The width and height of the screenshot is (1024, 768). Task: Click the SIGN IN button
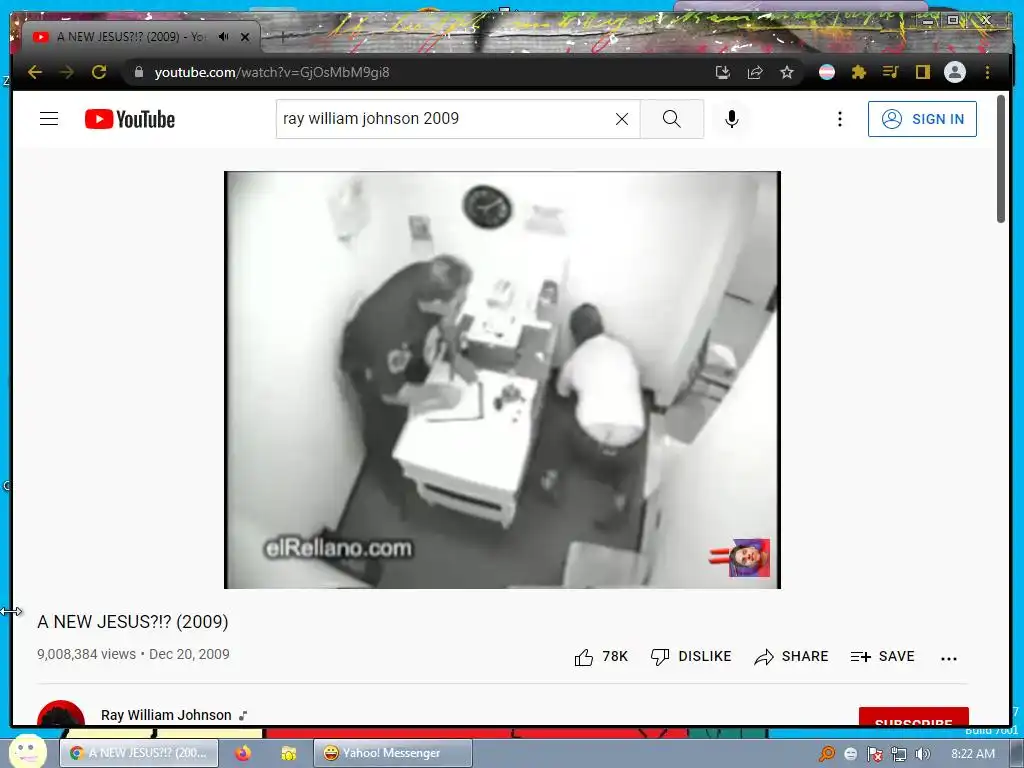[922, 119]
